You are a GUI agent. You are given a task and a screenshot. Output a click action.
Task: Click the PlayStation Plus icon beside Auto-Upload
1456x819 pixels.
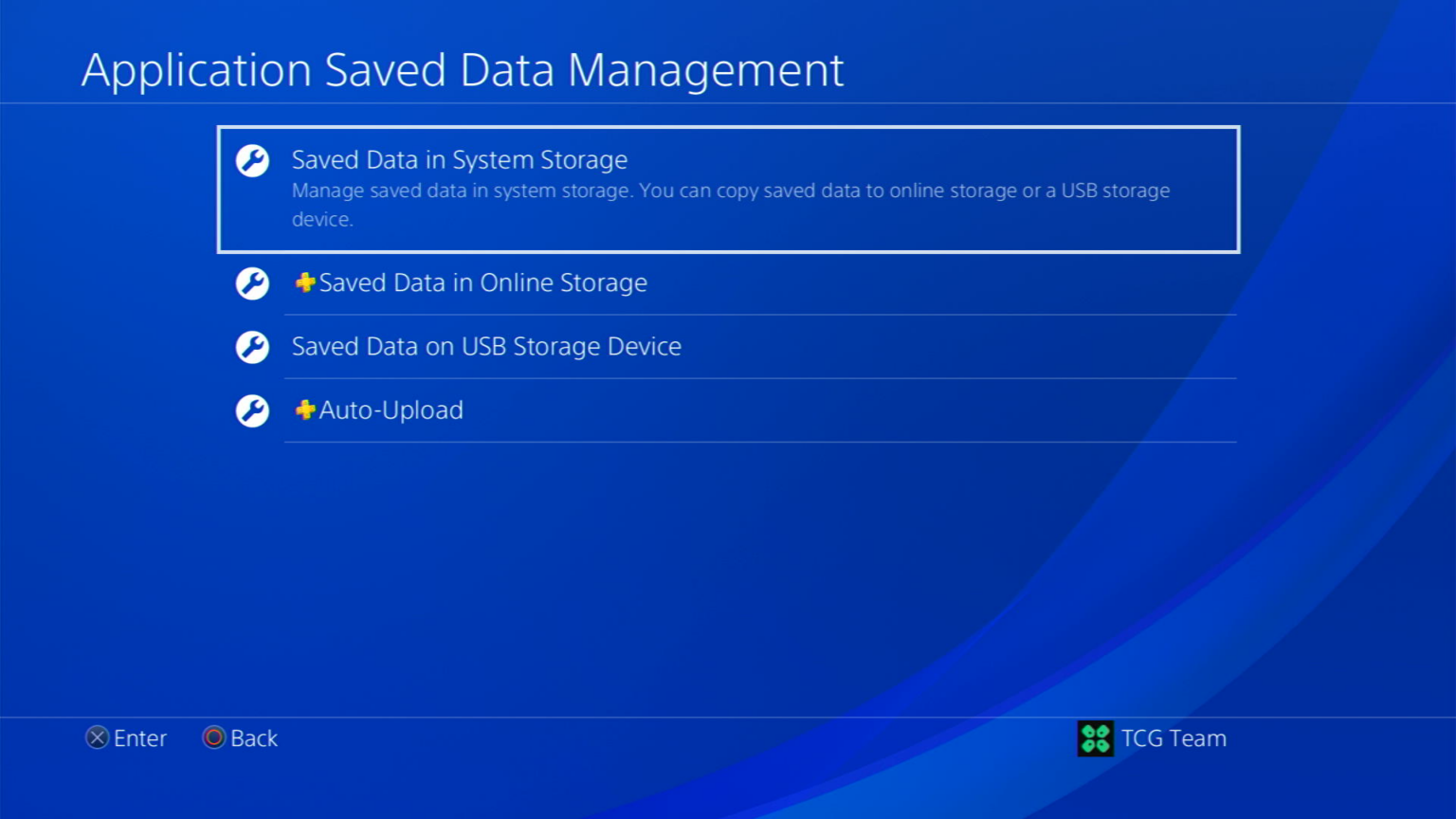[x=303, y=410]
